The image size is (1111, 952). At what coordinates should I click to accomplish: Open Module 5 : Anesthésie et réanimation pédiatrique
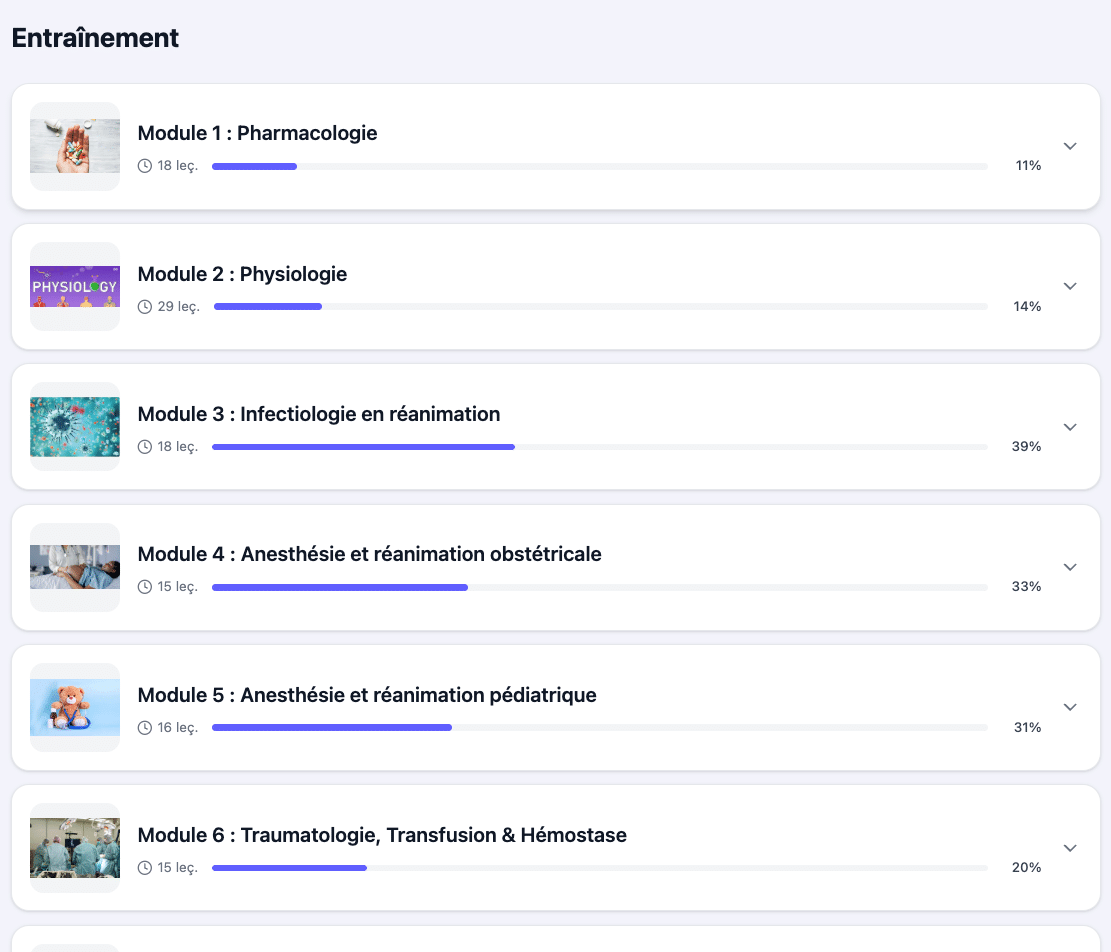367,695
